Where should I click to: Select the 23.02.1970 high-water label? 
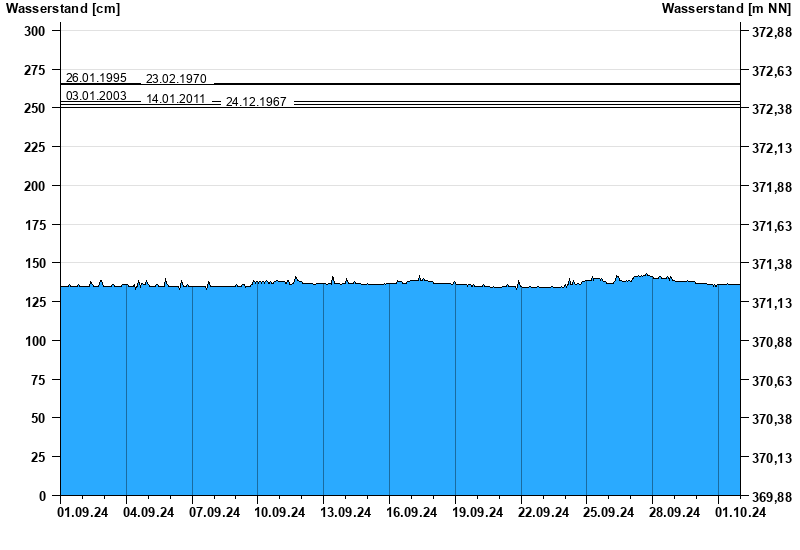tap(176, 79)
